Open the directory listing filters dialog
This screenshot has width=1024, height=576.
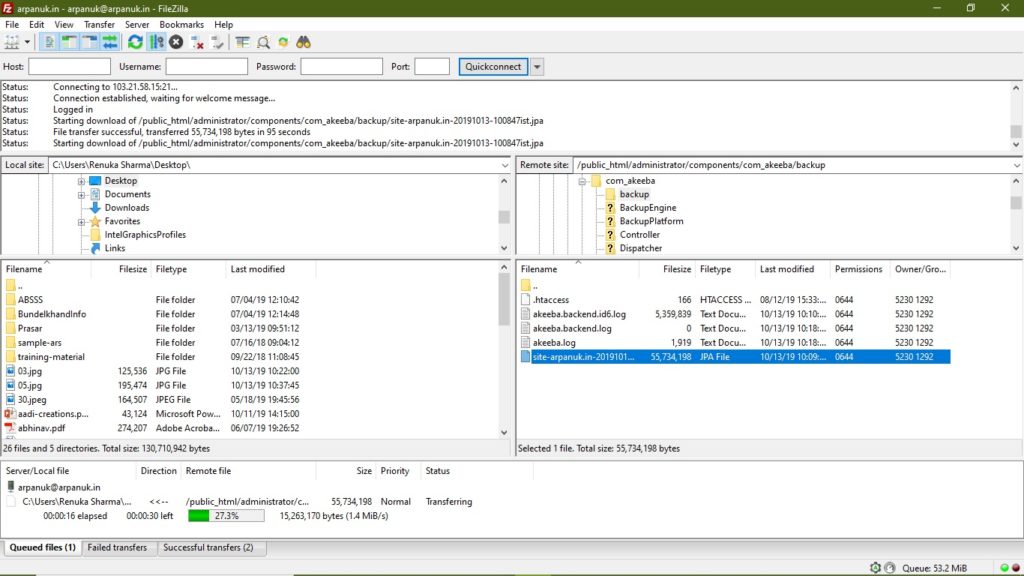242,42
